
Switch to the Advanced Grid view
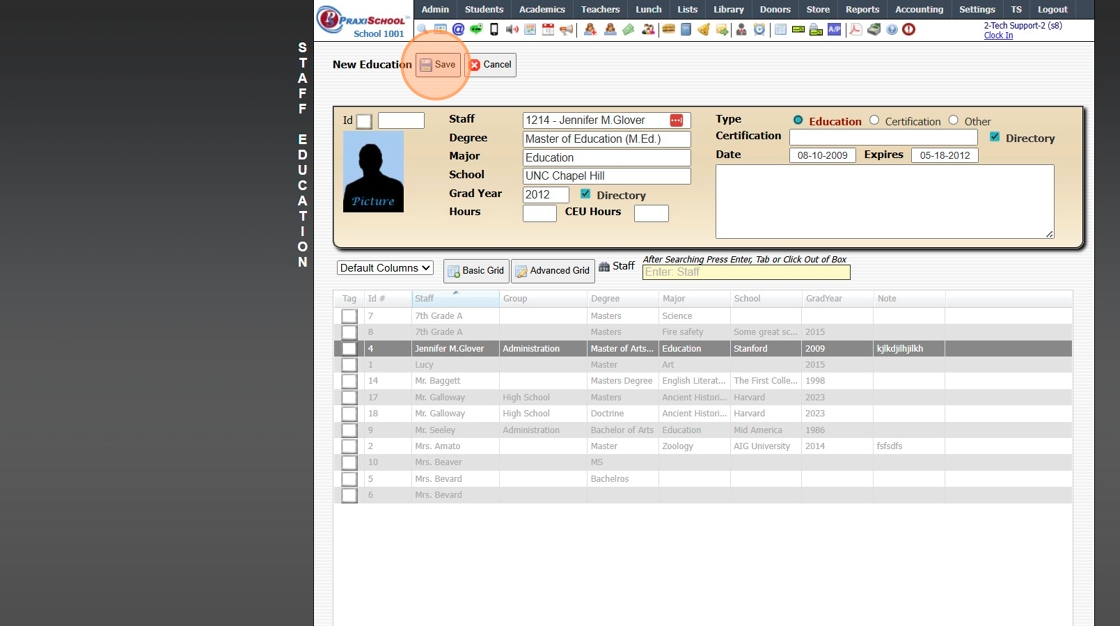click(x=552, y=271)
